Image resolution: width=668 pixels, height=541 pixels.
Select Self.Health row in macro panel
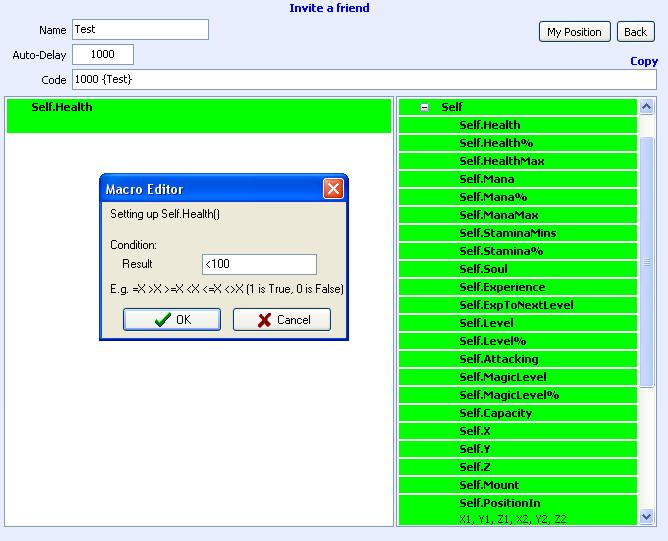pyautogui.click(x=198, y=115)
